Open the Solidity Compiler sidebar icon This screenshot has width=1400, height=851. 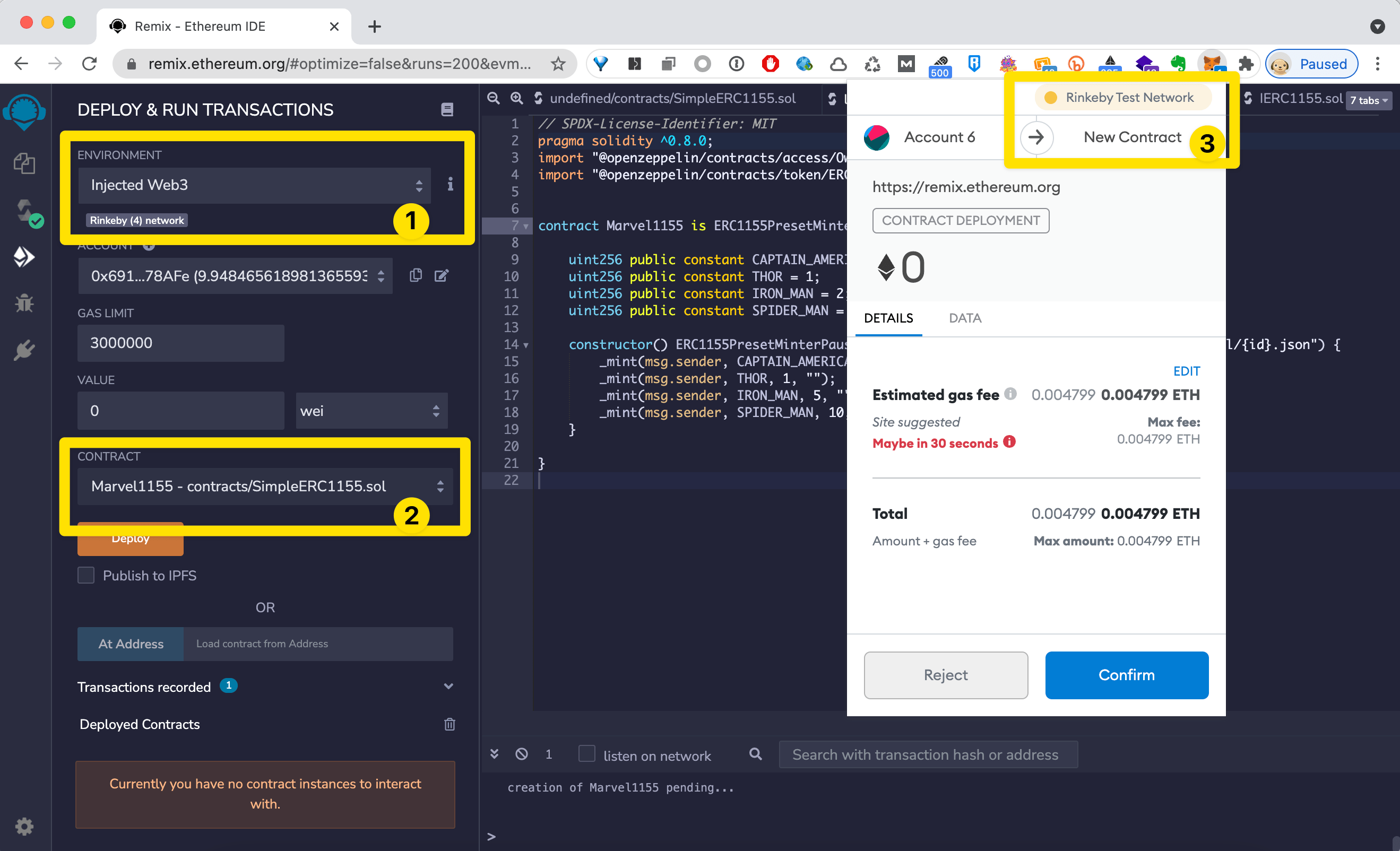point(25,211)
